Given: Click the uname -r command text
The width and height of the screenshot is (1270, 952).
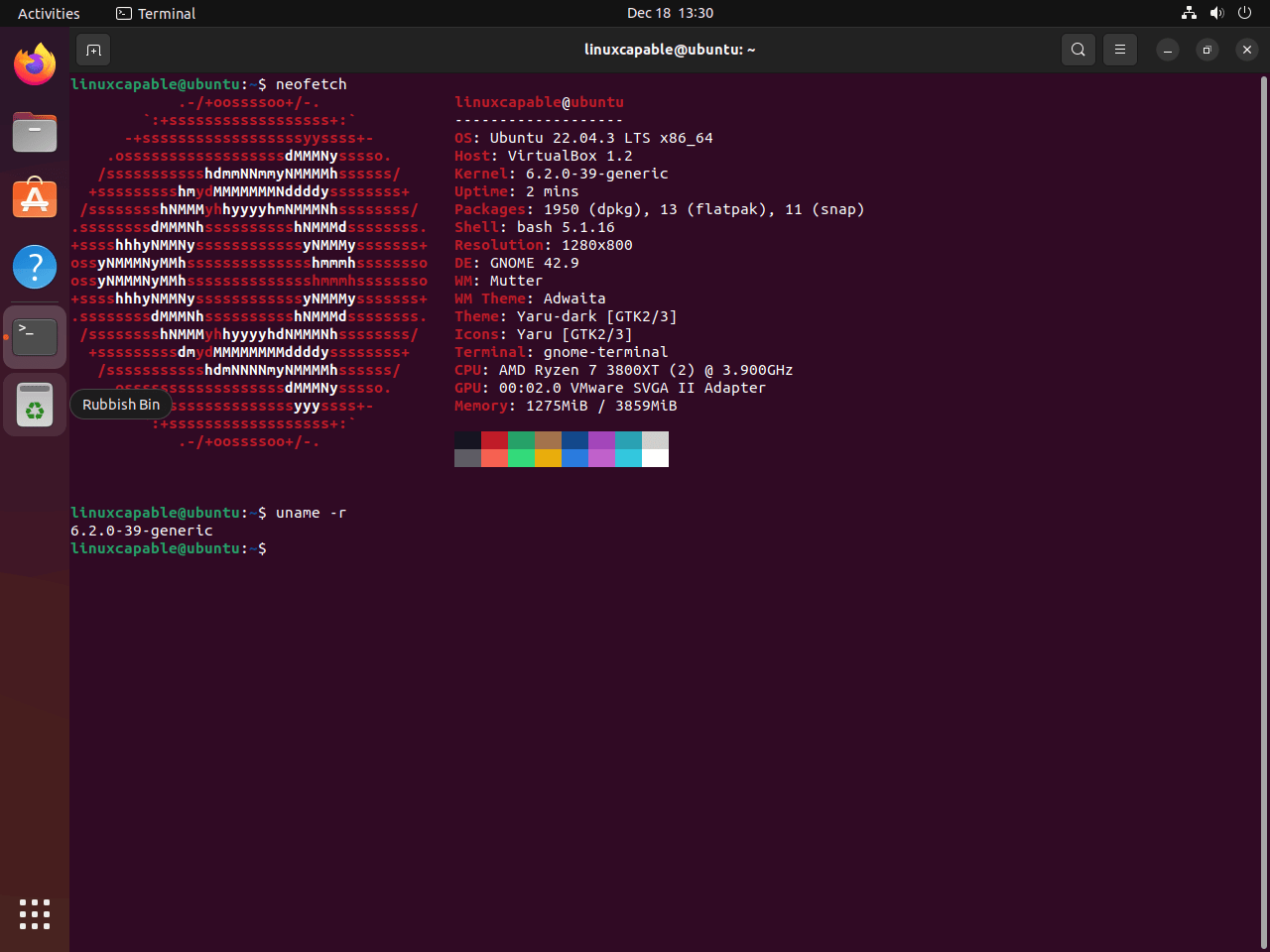Looking at the screenshot, I should (x=311, y=513).
